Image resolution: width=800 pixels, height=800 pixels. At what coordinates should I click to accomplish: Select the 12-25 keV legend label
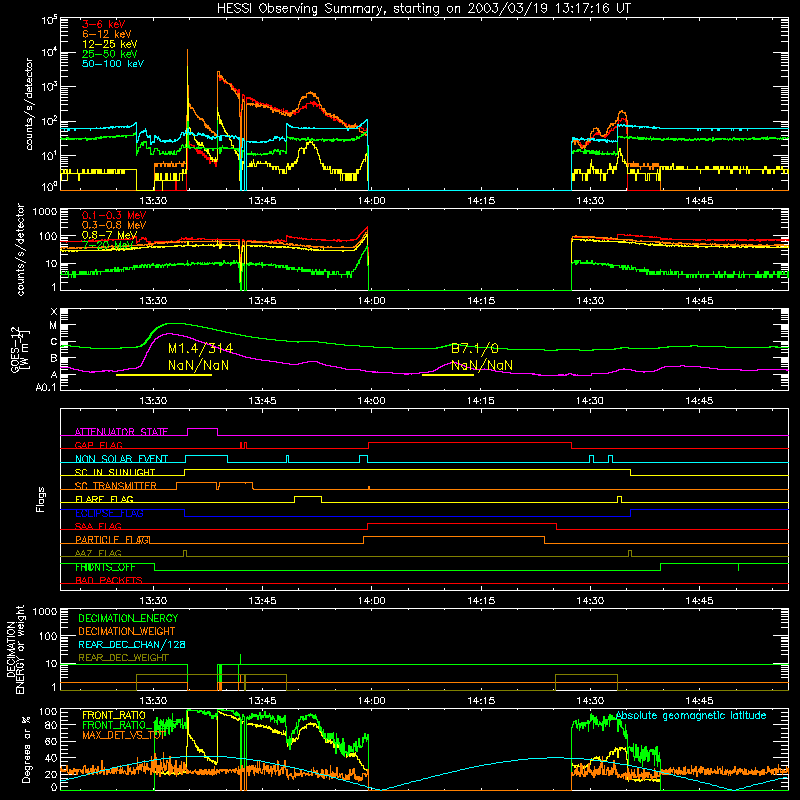click(x=110, y=44)
